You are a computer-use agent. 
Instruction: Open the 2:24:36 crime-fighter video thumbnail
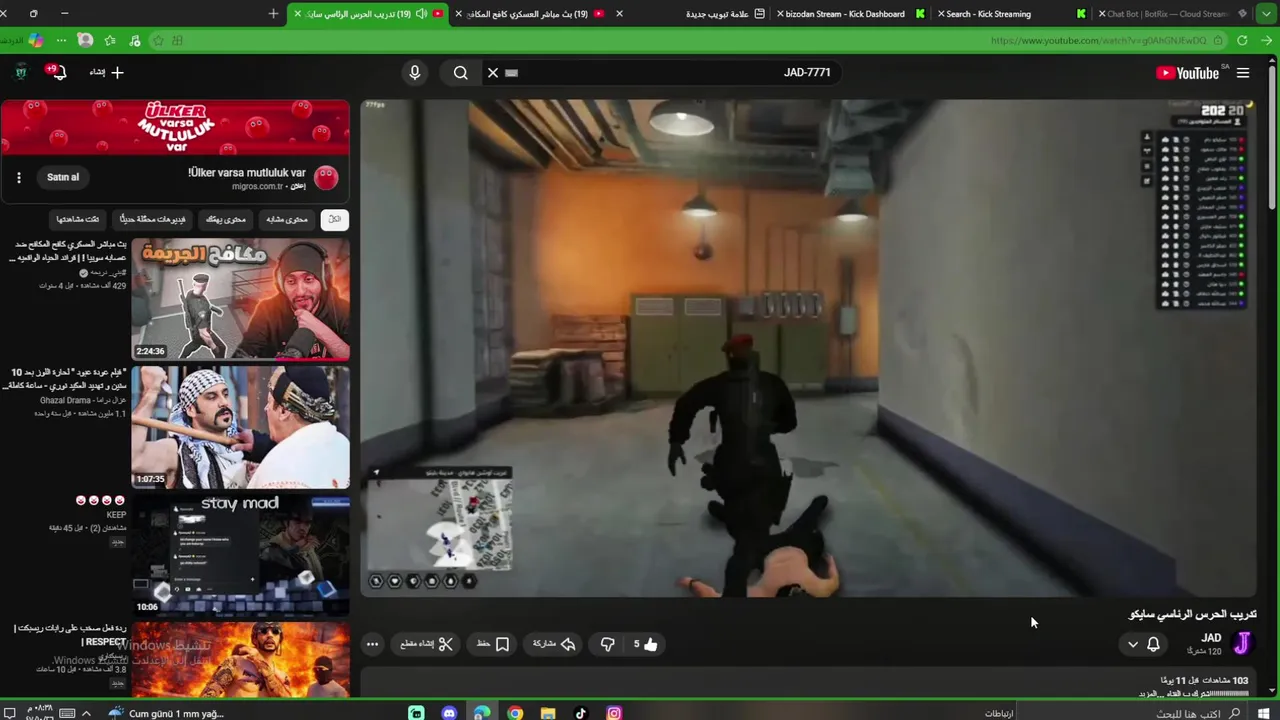(240, 299)
